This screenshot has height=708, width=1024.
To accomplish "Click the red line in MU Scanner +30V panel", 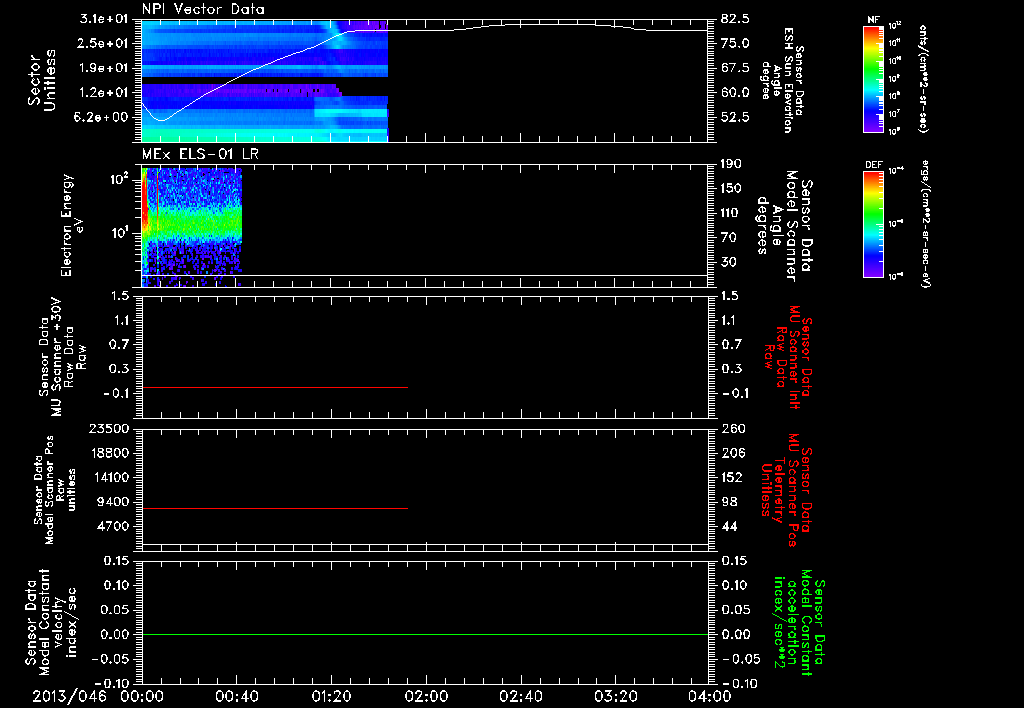I will tap(274, 387).
